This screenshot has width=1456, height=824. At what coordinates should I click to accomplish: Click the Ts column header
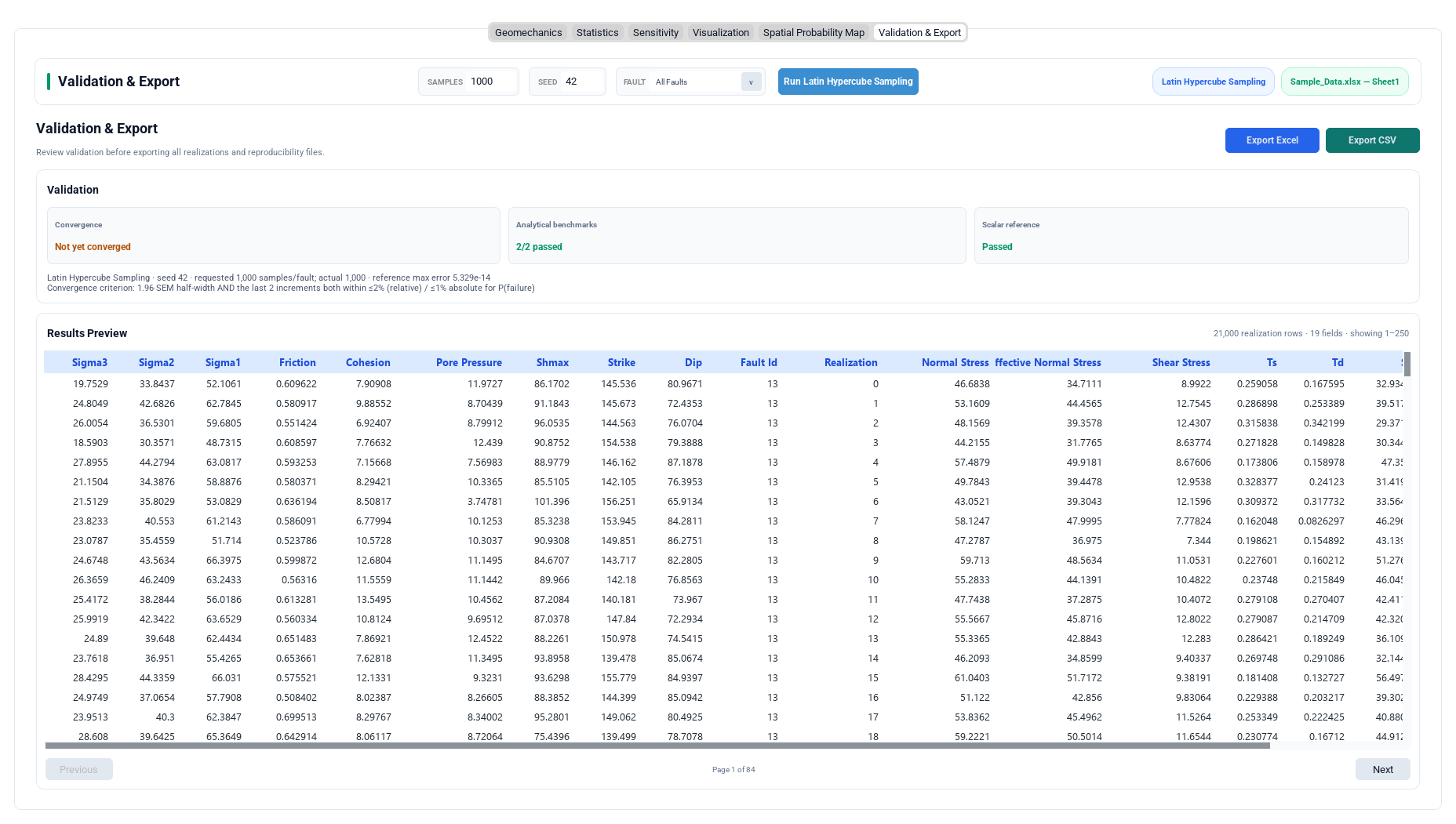click(x=1272, y=362)
